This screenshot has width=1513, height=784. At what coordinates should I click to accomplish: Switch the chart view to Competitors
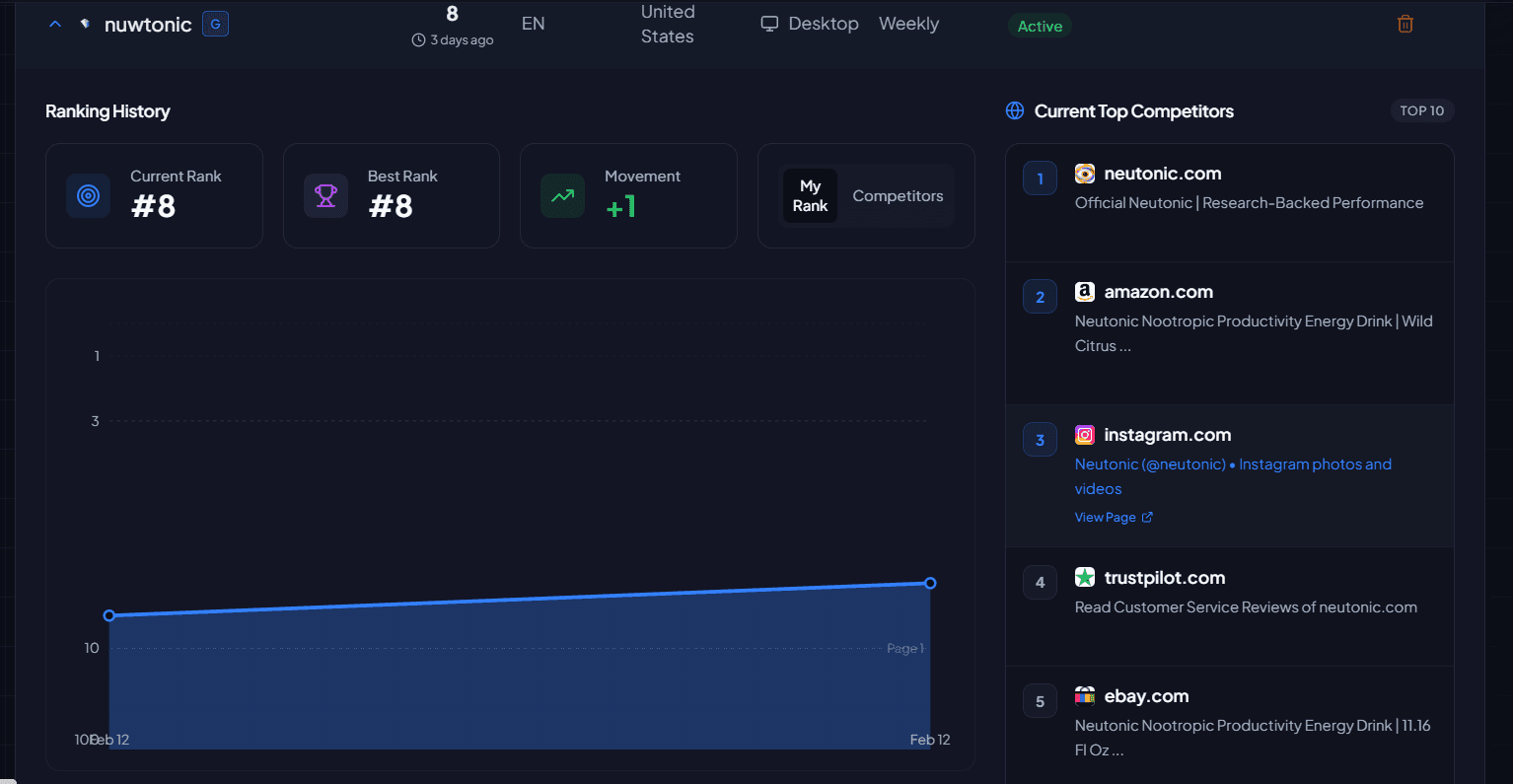898,195
